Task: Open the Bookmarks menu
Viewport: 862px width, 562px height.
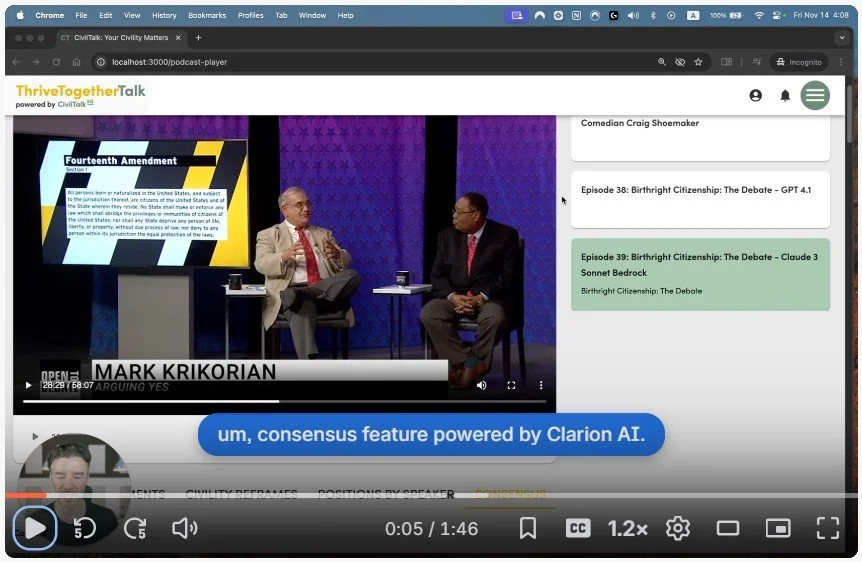Action: 207,15
